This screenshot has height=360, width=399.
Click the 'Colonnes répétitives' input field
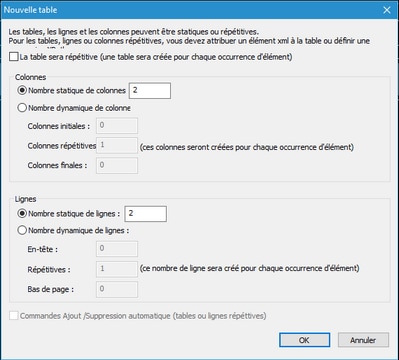(117, 145)
